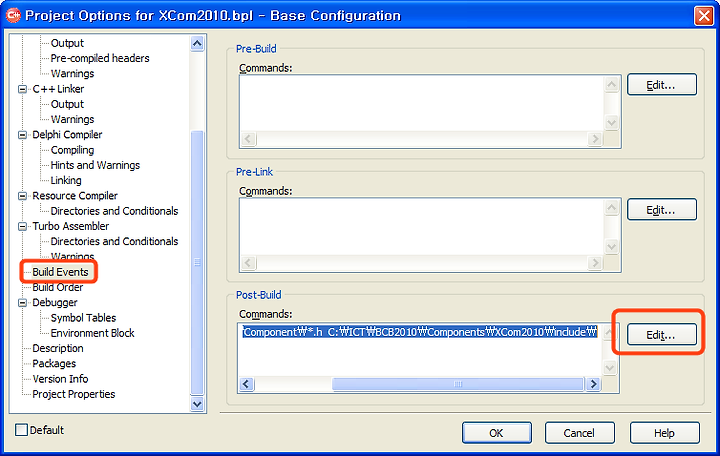Click the Cancel button
The width and height of the screenshot is (720, 456).
(579, 433)
